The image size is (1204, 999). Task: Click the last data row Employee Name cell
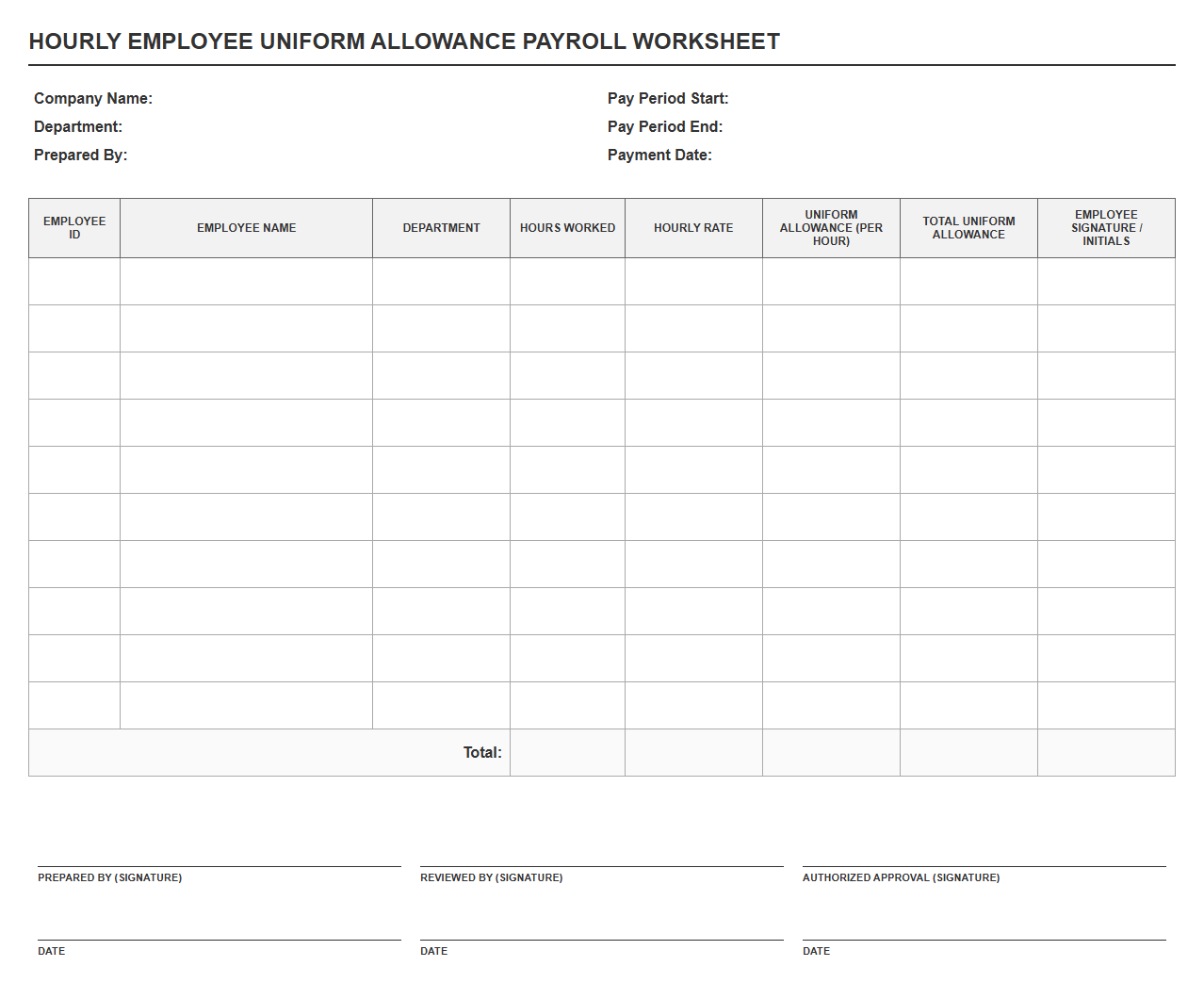coord(247,706)
